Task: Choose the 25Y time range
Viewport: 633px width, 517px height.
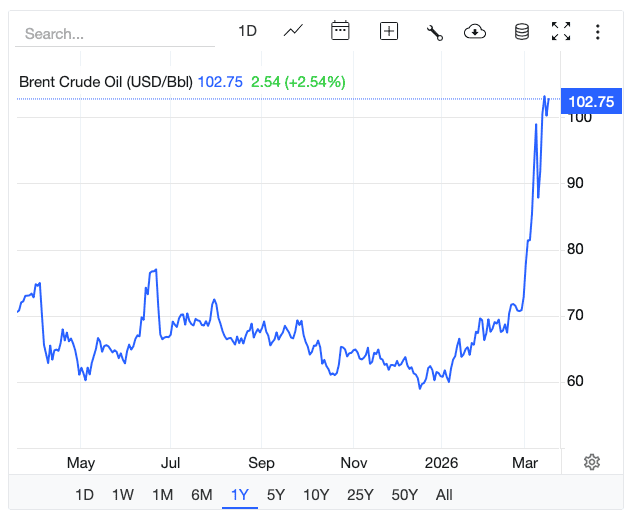Action: point(360,494)
